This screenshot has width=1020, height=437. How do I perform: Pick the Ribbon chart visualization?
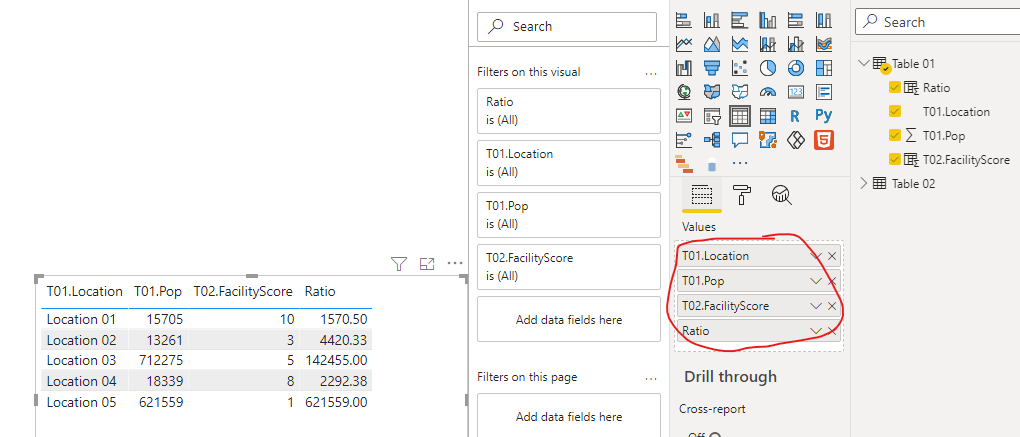pos(824,44)
